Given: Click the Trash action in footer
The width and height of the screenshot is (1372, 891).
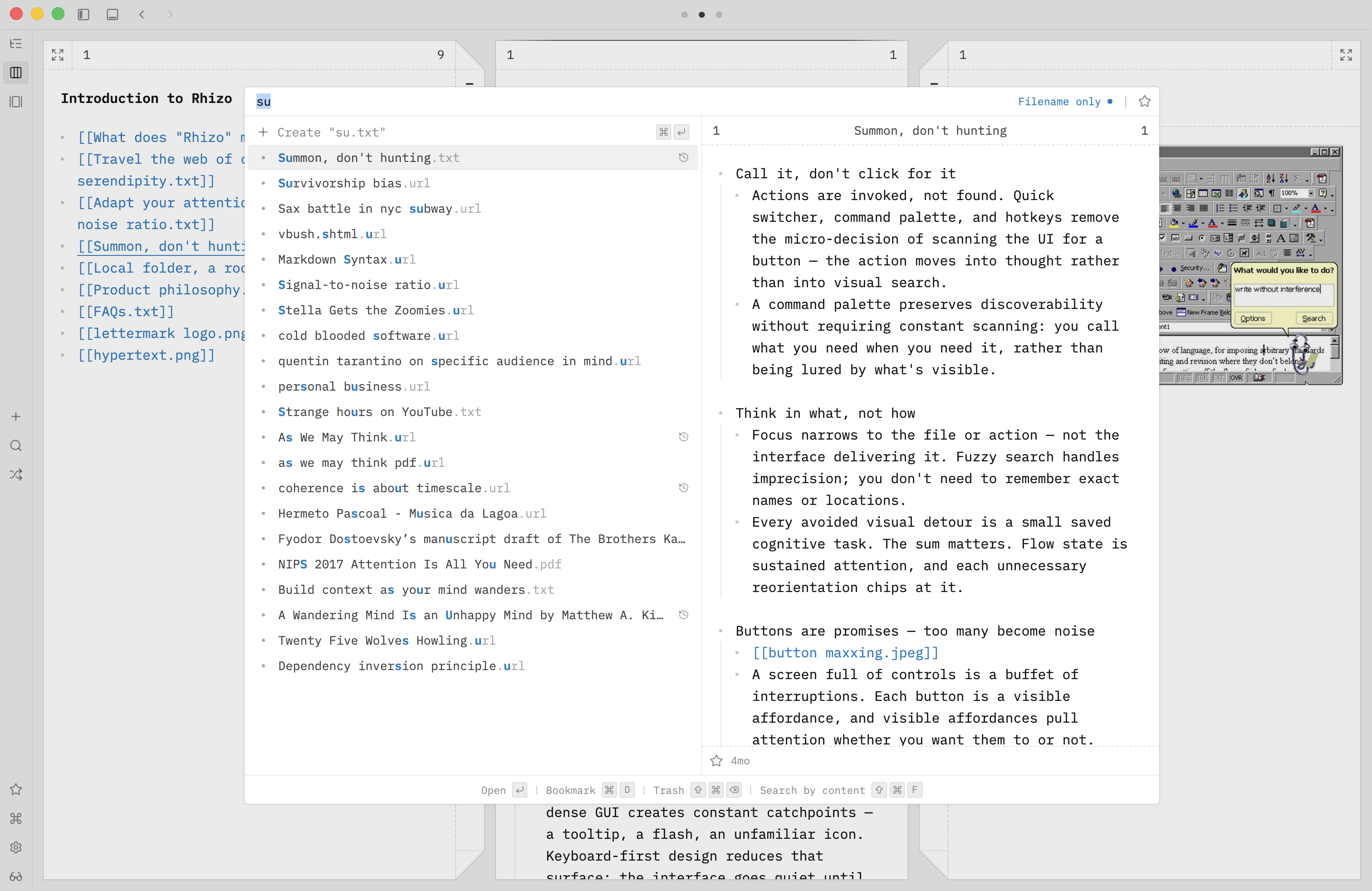Looking at the screenshot, I should (x=697, y=790).
